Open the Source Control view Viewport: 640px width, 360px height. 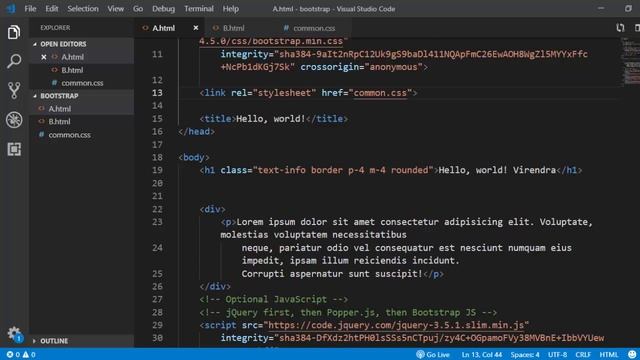[x=14, y=90]
